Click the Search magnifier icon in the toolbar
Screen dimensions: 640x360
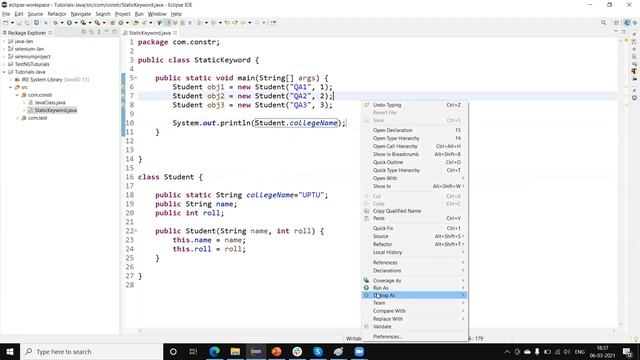603,23
